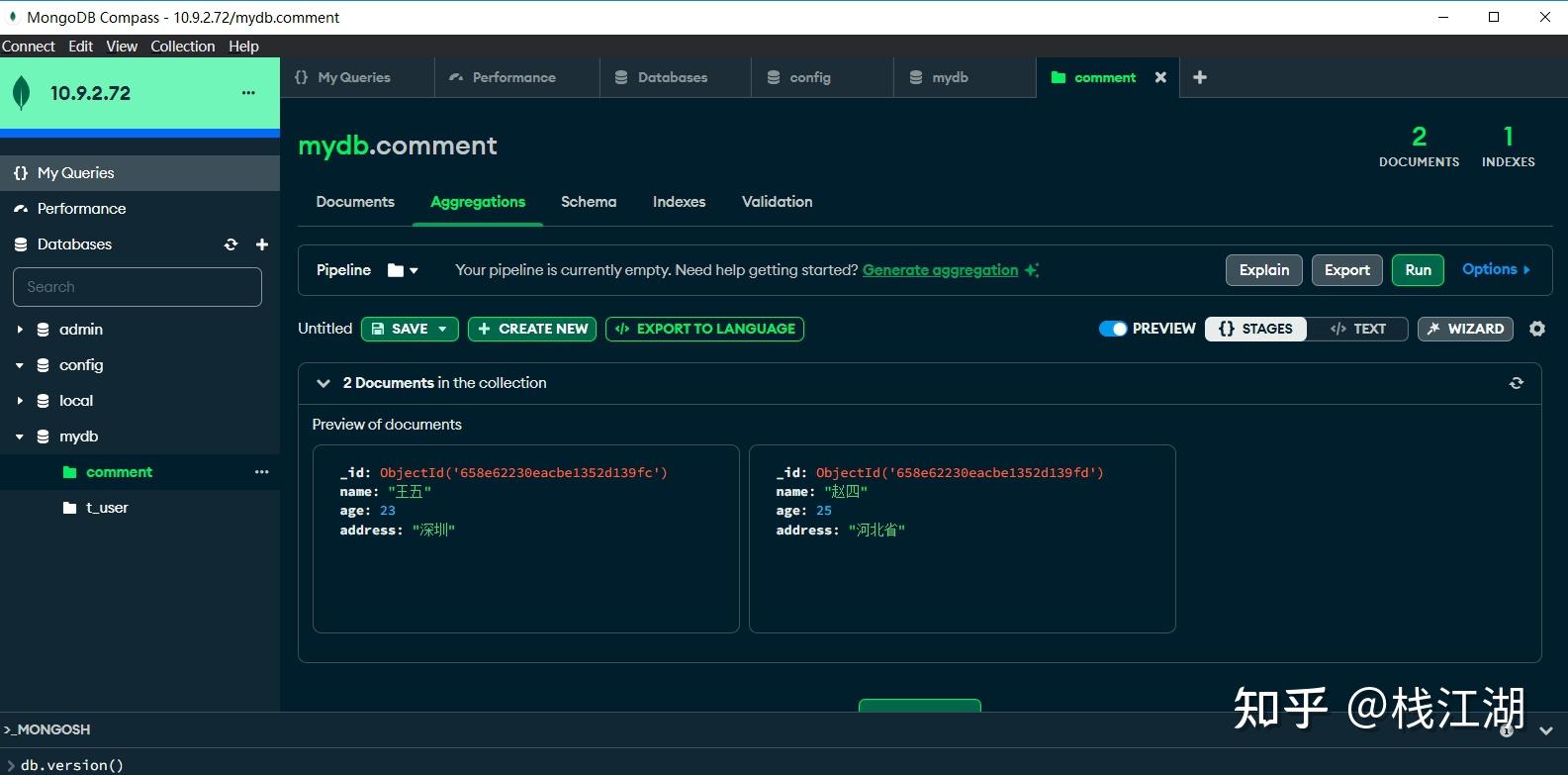This screenshot has width=1568, height=775.
Task: Click the 1 INDEXES counter
Action: tap(1509, 146)
